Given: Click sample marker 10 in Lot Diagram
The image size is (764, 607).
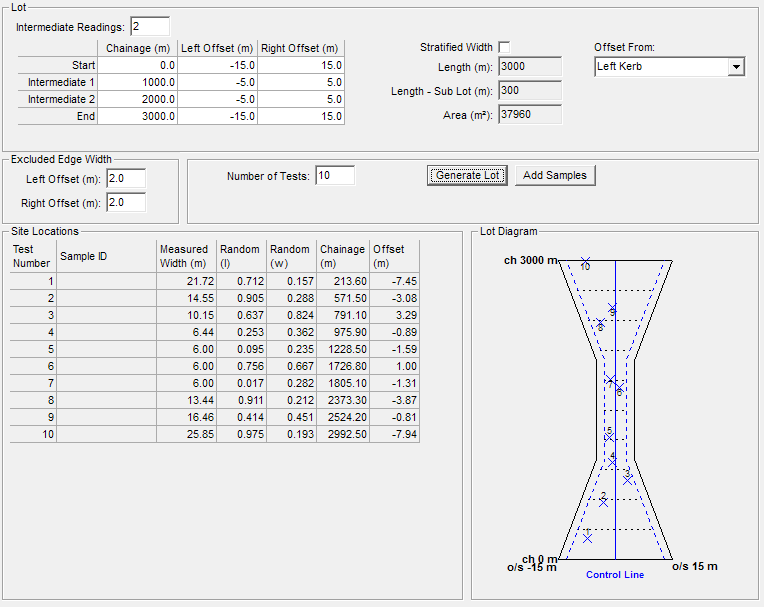Looking at the screenshot, I should point(585,262).
